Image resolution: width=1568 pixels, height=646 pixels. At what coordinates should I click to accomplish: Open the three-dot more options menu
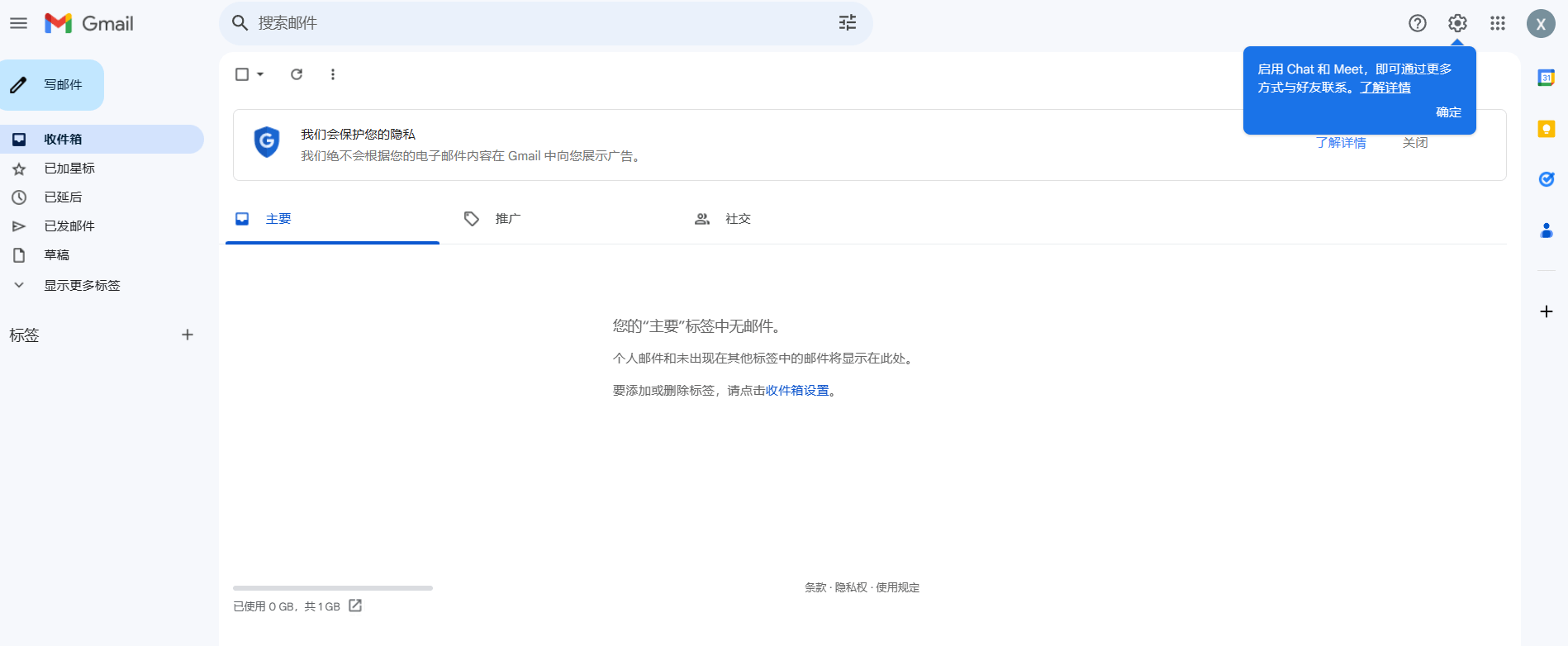[333, 74]
